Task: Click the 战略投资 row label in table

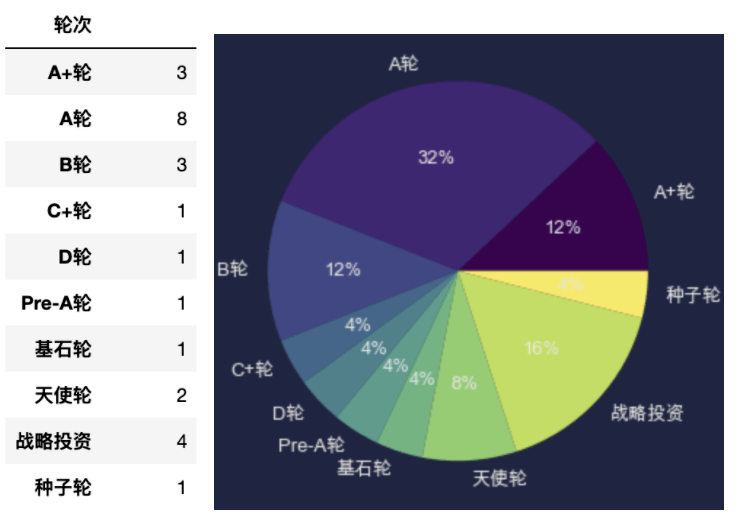Action: [53, 442]
